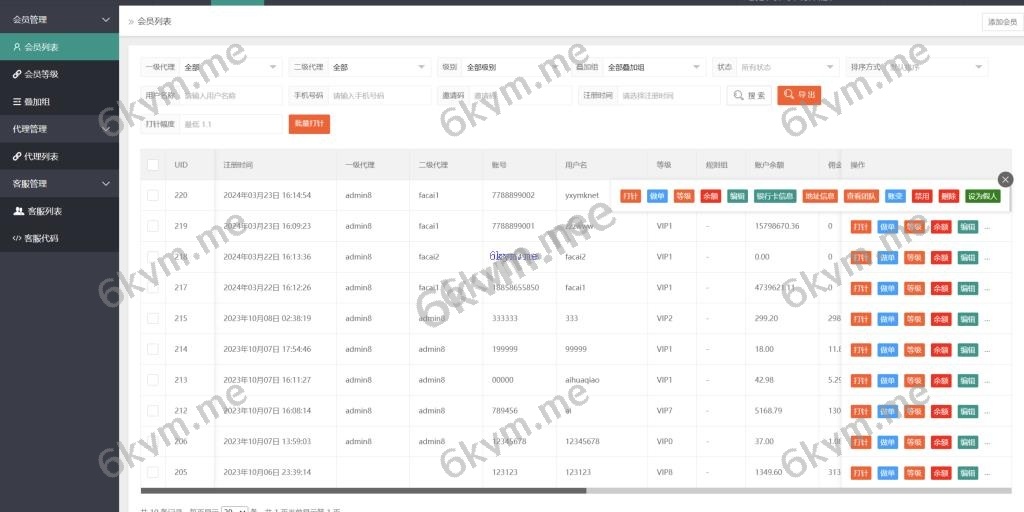The image size is (1024, 512).
Task: Check the row checkbox for UID 220
Action: [x=153, y=196]
